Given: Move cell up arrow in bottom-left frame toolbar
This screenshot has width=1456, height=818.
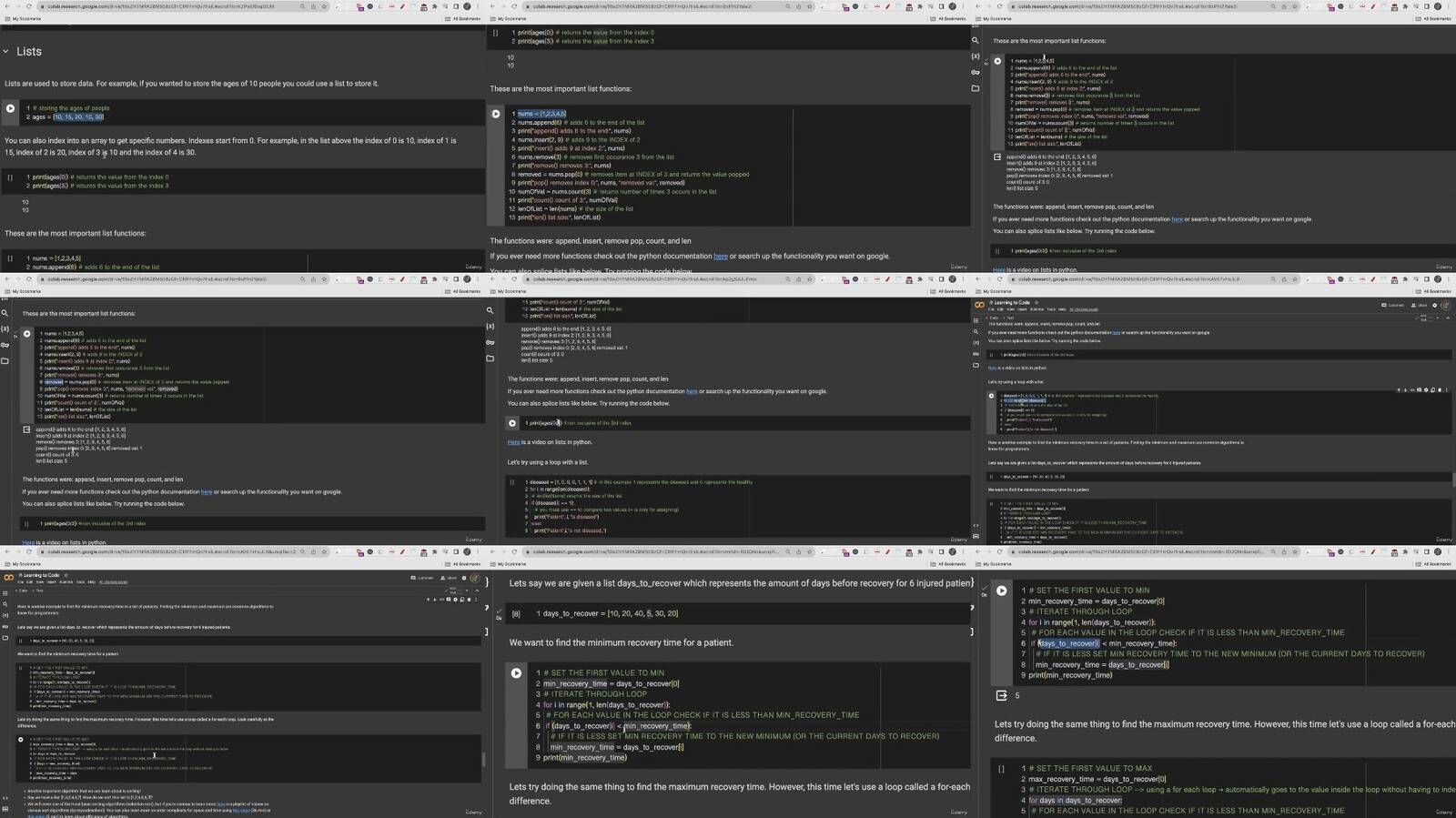Looking at the screenshot, I should coord(427,599).
